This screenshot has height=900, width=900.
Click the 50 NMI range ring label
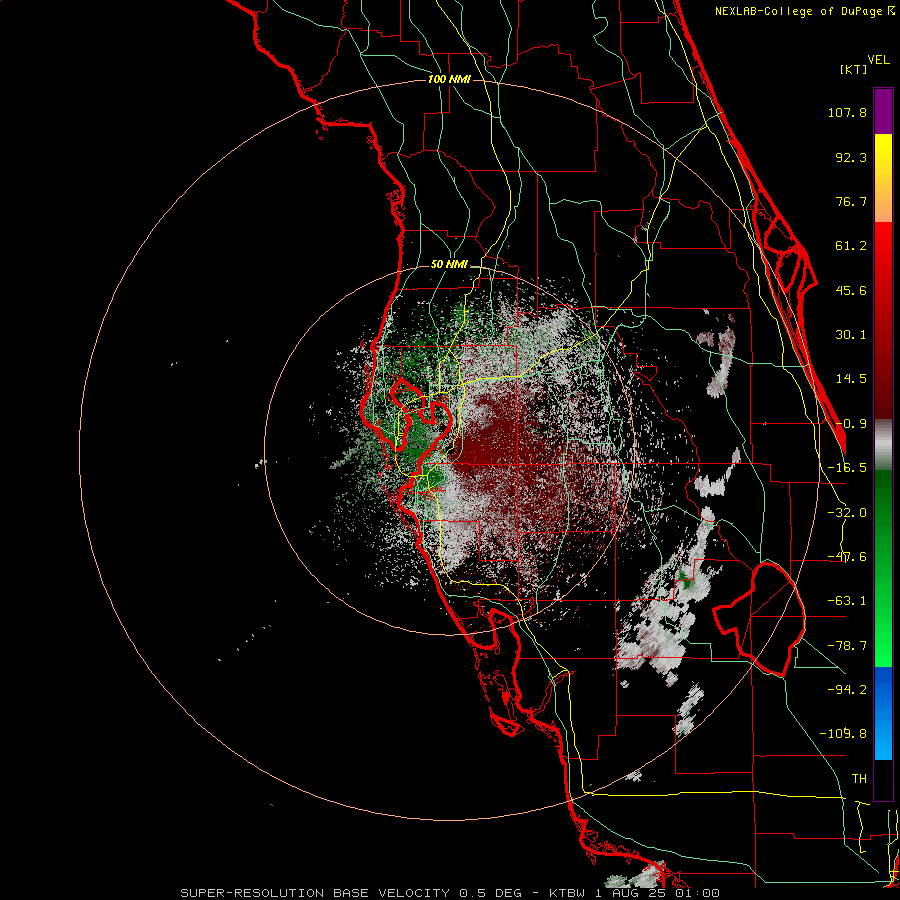(x=449, y=265)
